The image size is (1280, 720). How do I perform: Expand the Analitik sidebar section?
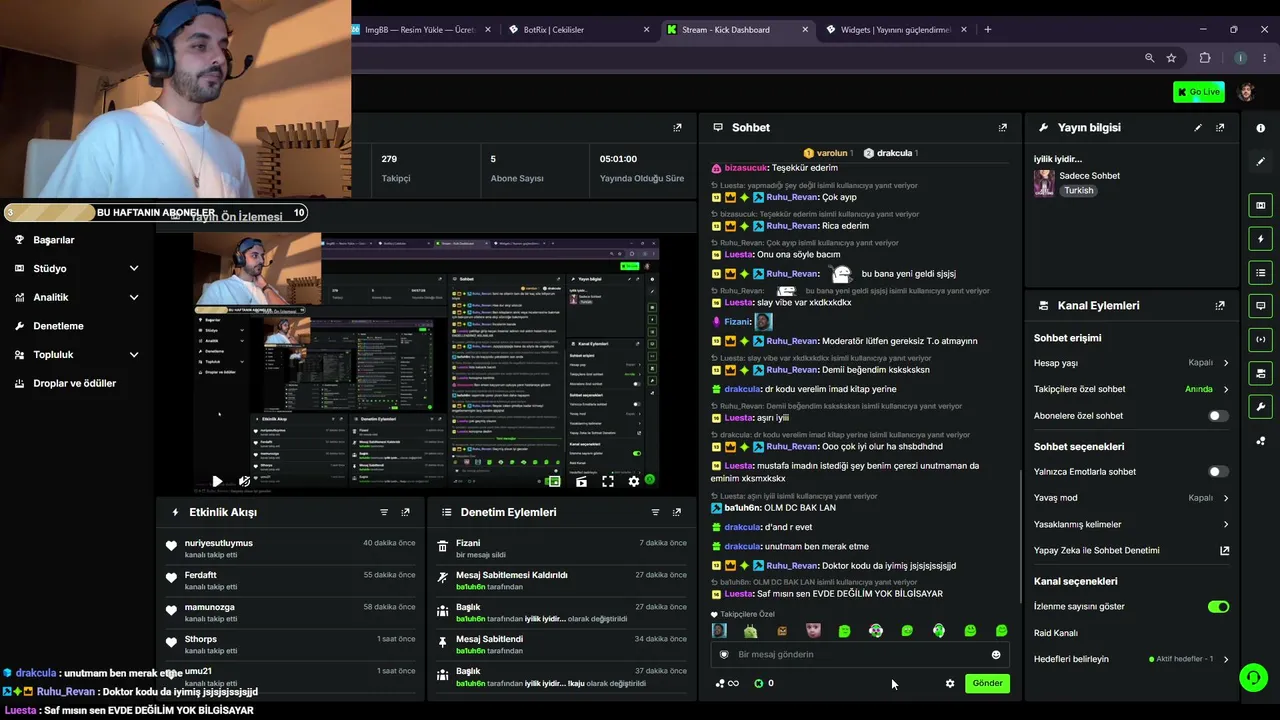(77, 297)
